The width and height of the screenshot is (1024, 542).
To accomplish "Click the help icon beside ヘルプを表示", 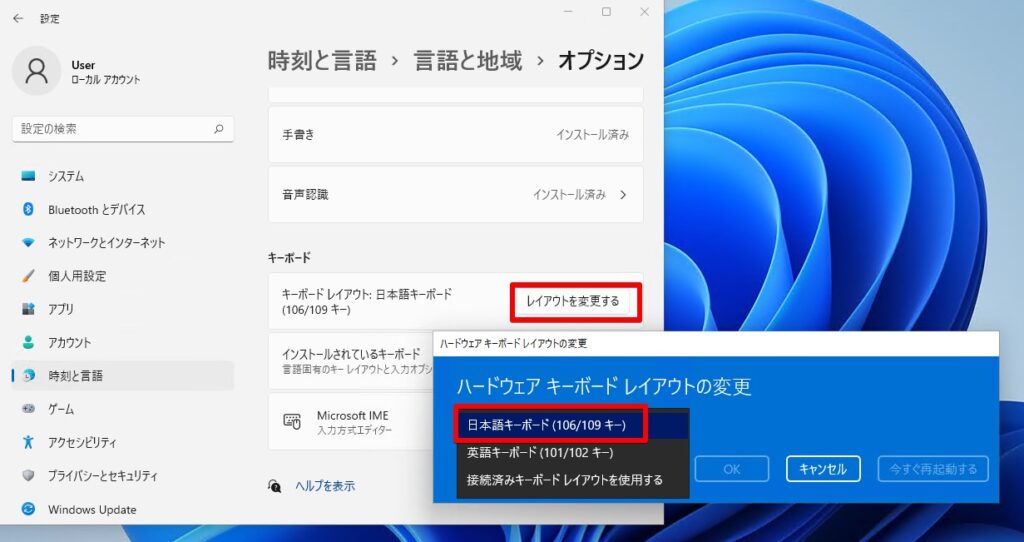I will point(275,486).
